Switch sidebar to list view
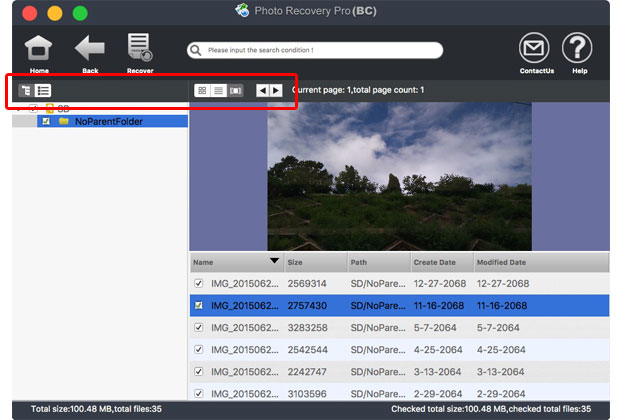This screenshot has height=420, width=620. pyautogui.click(x=43, y=91)
